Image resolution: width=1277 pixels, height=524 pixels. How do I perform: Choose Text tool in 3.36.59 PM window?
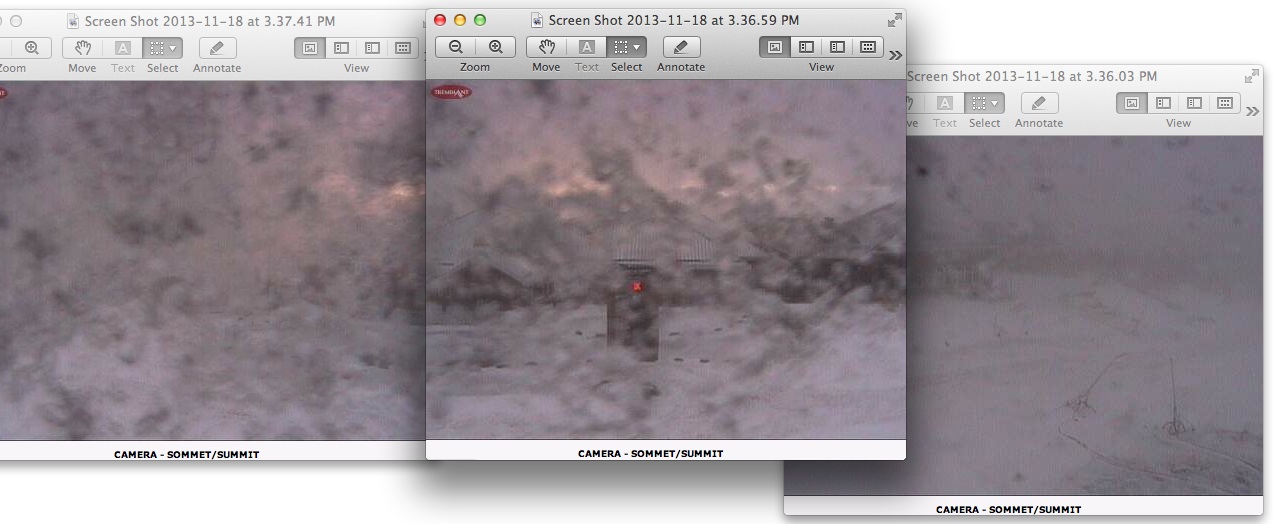[587, 47]
